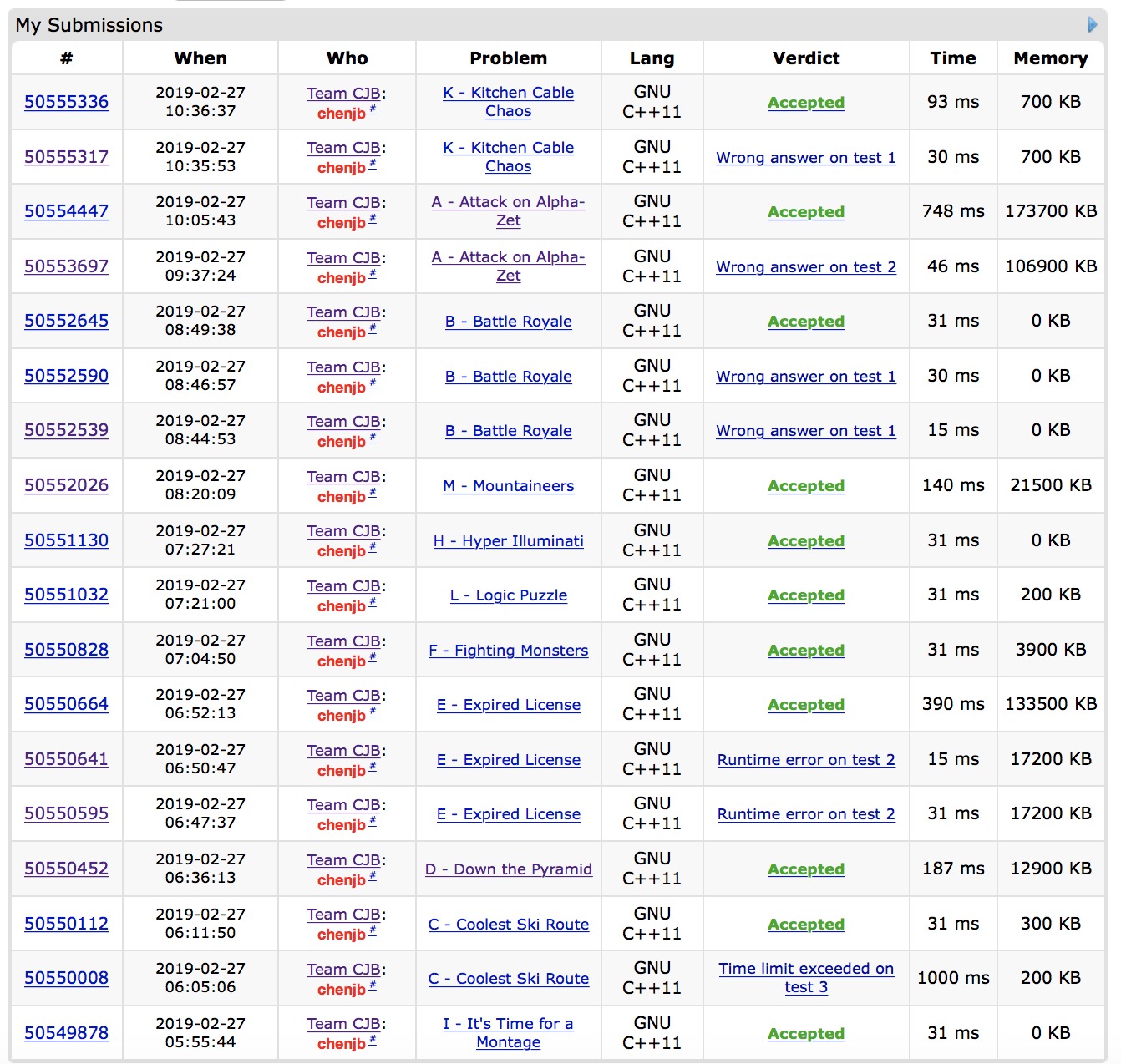This screenshot has width=1121, height=1064.
Task: Open problem M - Mountaineers
Action: (508, 486)
